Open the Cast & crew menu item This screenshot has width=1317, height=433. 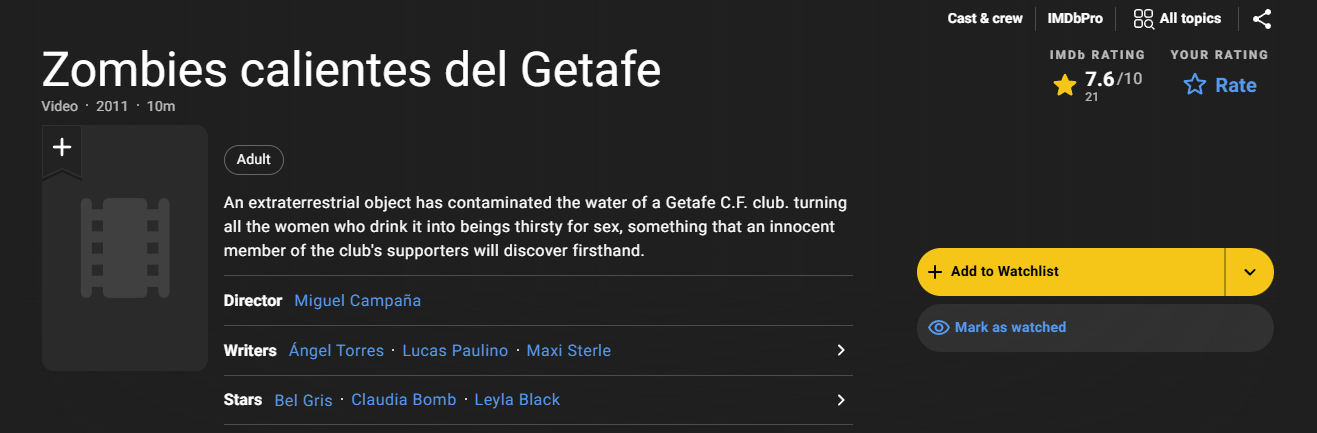(x=985, y=19)
